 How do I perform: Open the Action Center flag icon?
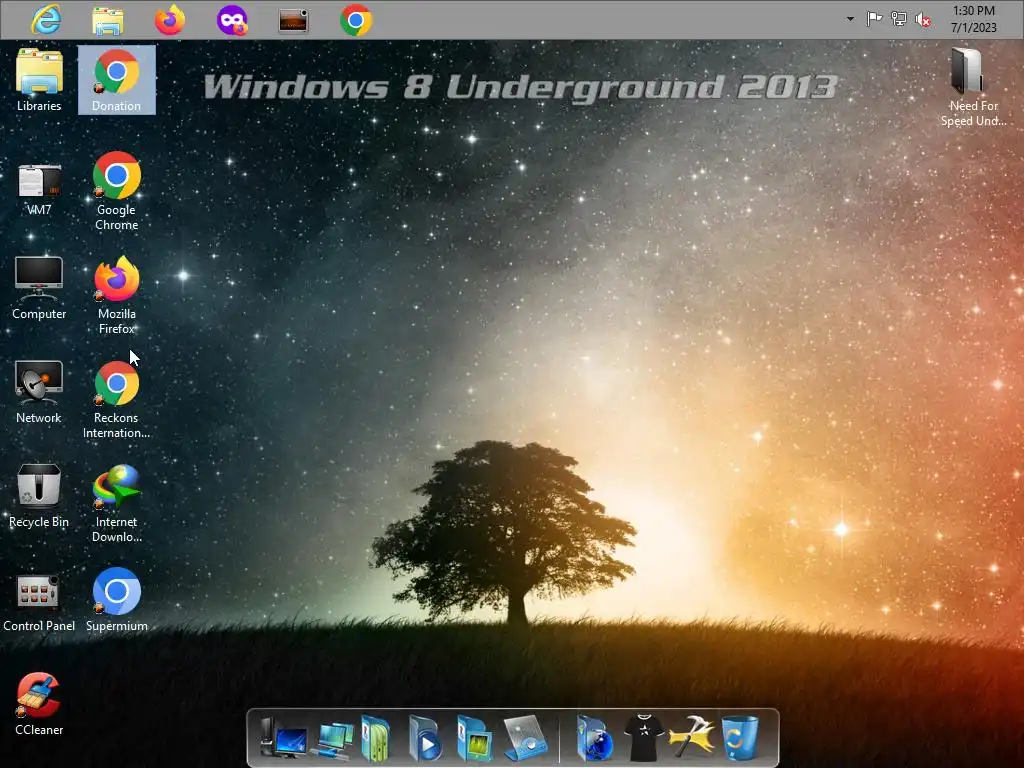click(874, 19)
